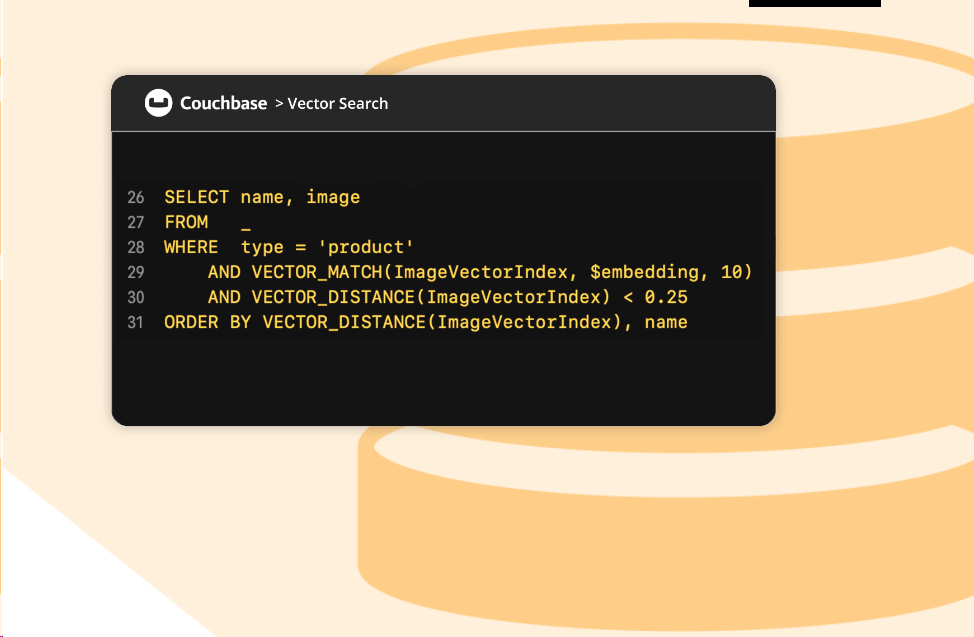Click the Couchbase brand name text

tap(224, 103)
